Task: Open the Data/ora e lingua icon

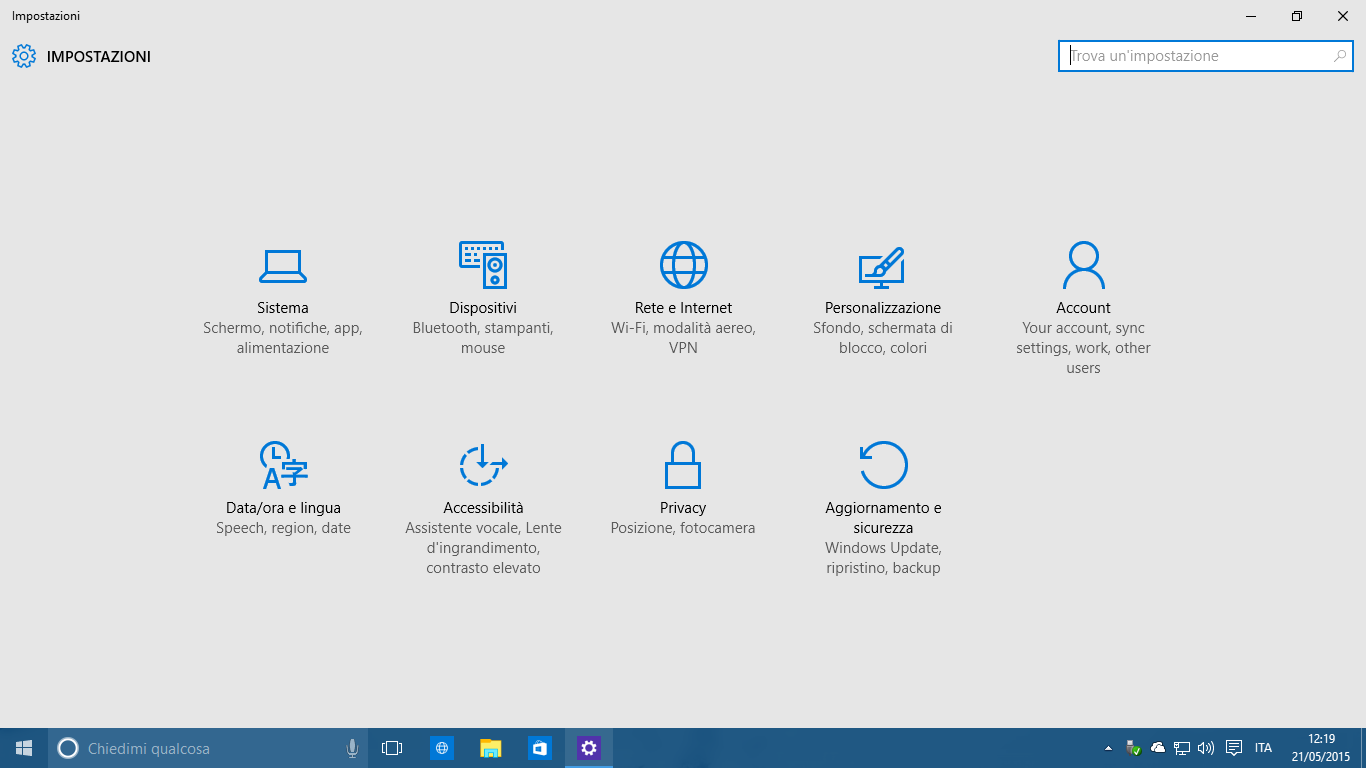Action: pyautogui.click(x=284, y=465)
